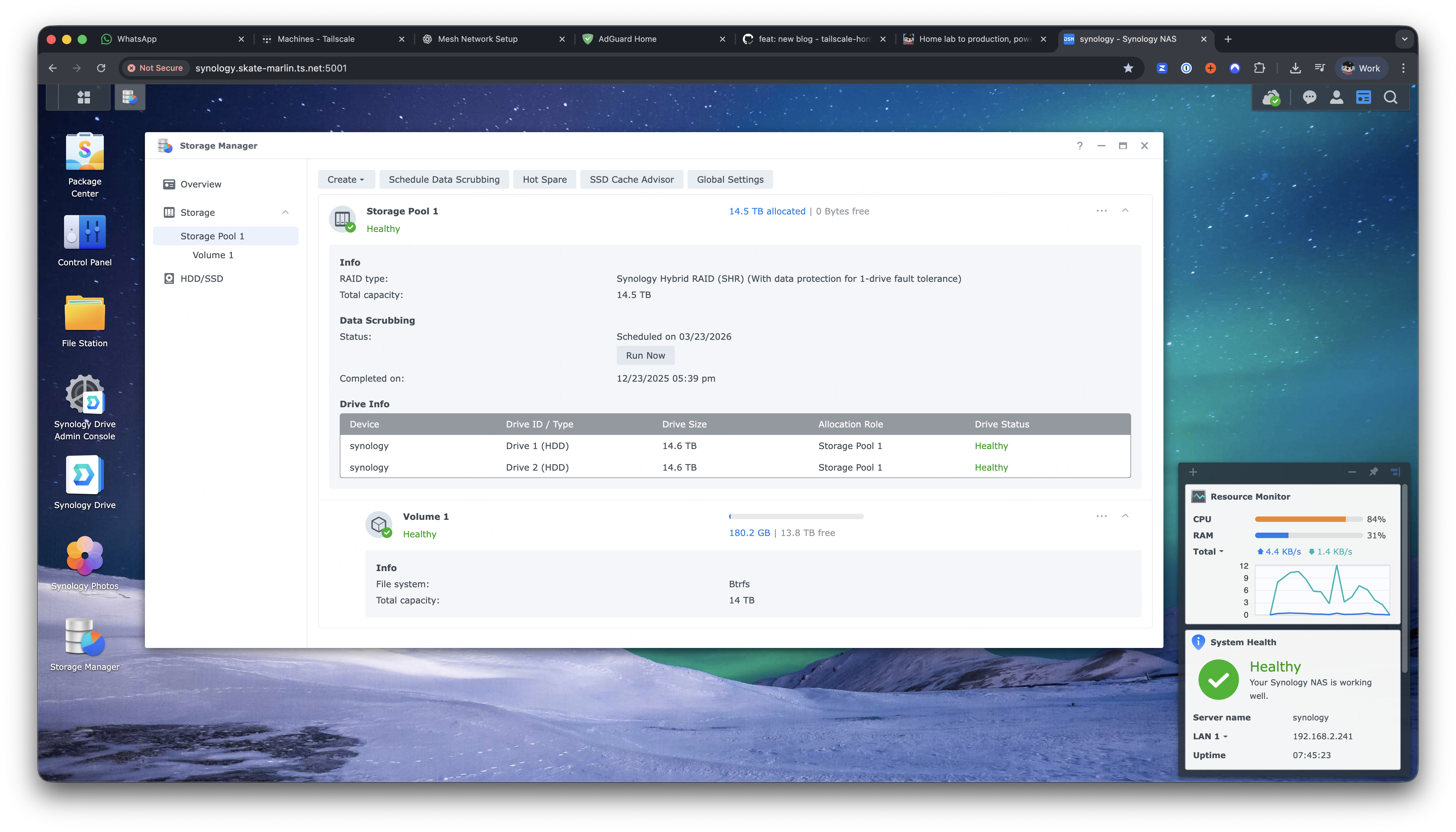Open the user options person icon
This screenshot has height=832, width=1456.
pos(1336,98)
